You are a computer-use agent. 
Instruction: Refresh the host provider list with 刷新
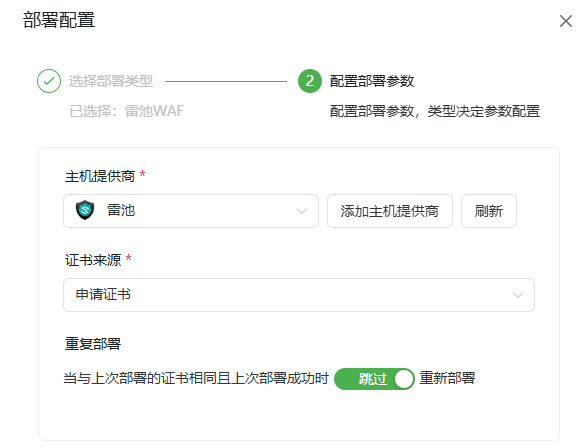click(x=489, y=211)
